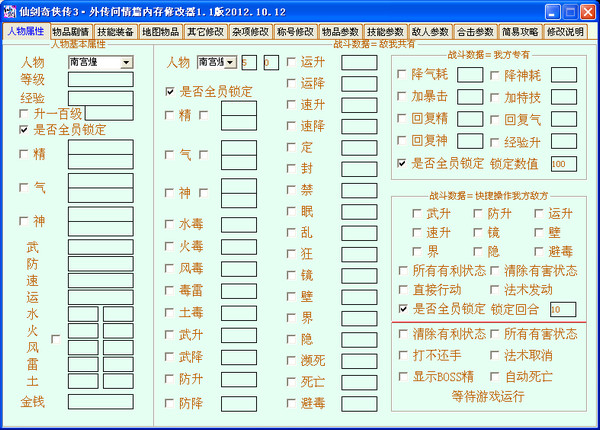Select the 地图物品 tab

[x=160, y=31]
